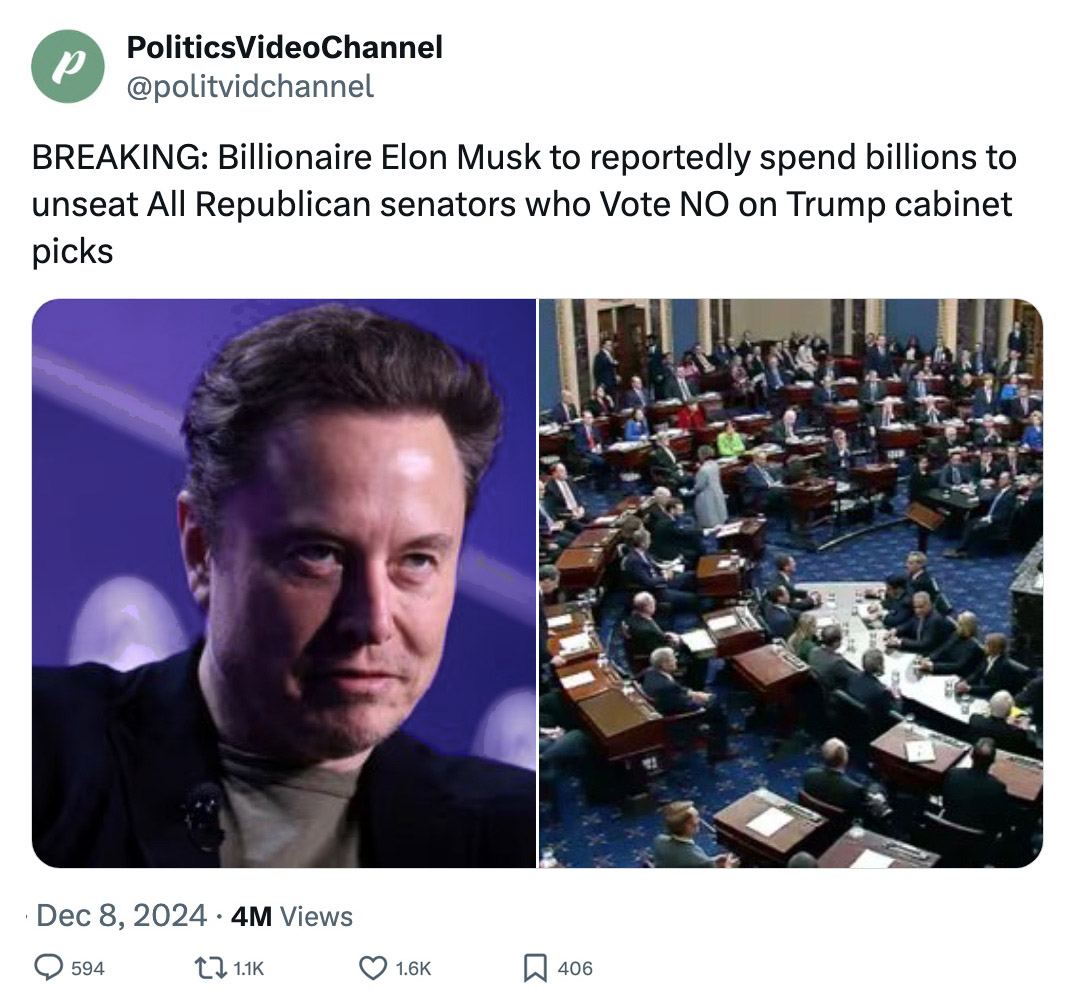This screenshot has width=1072, height=1004.
Task: Click the 1.1K reposts count
Action: tap(248, 968)
